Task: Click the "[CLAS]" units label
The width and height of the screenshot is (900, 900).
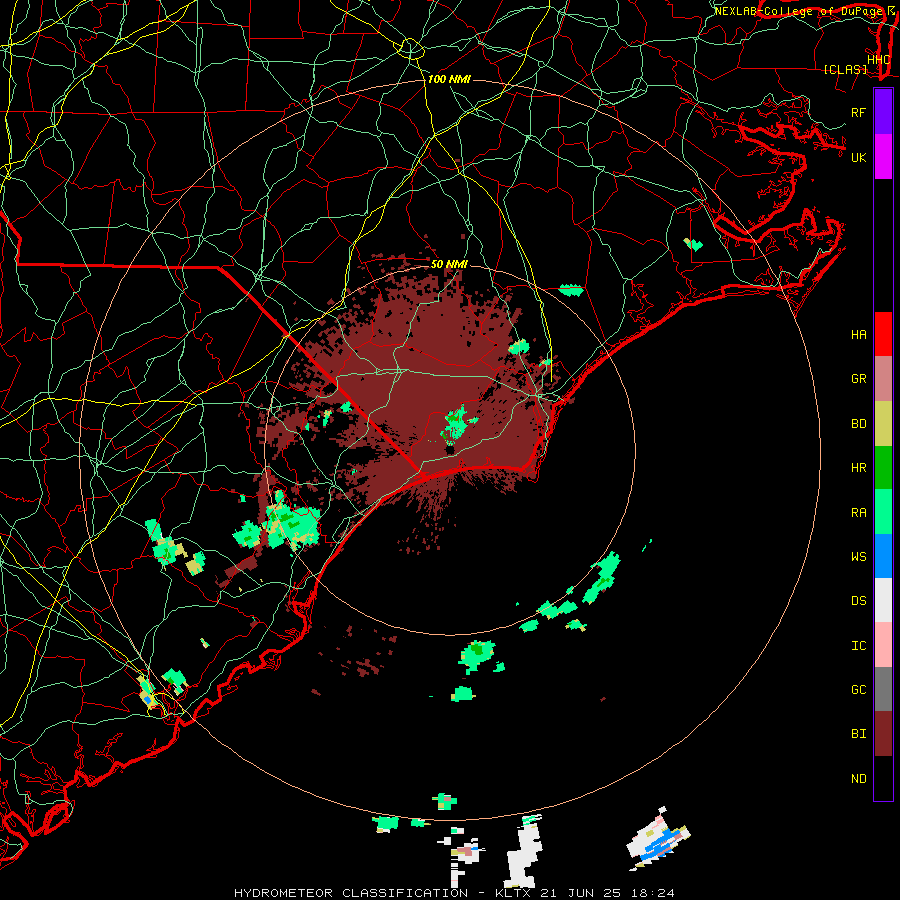Action: [845, 69]
